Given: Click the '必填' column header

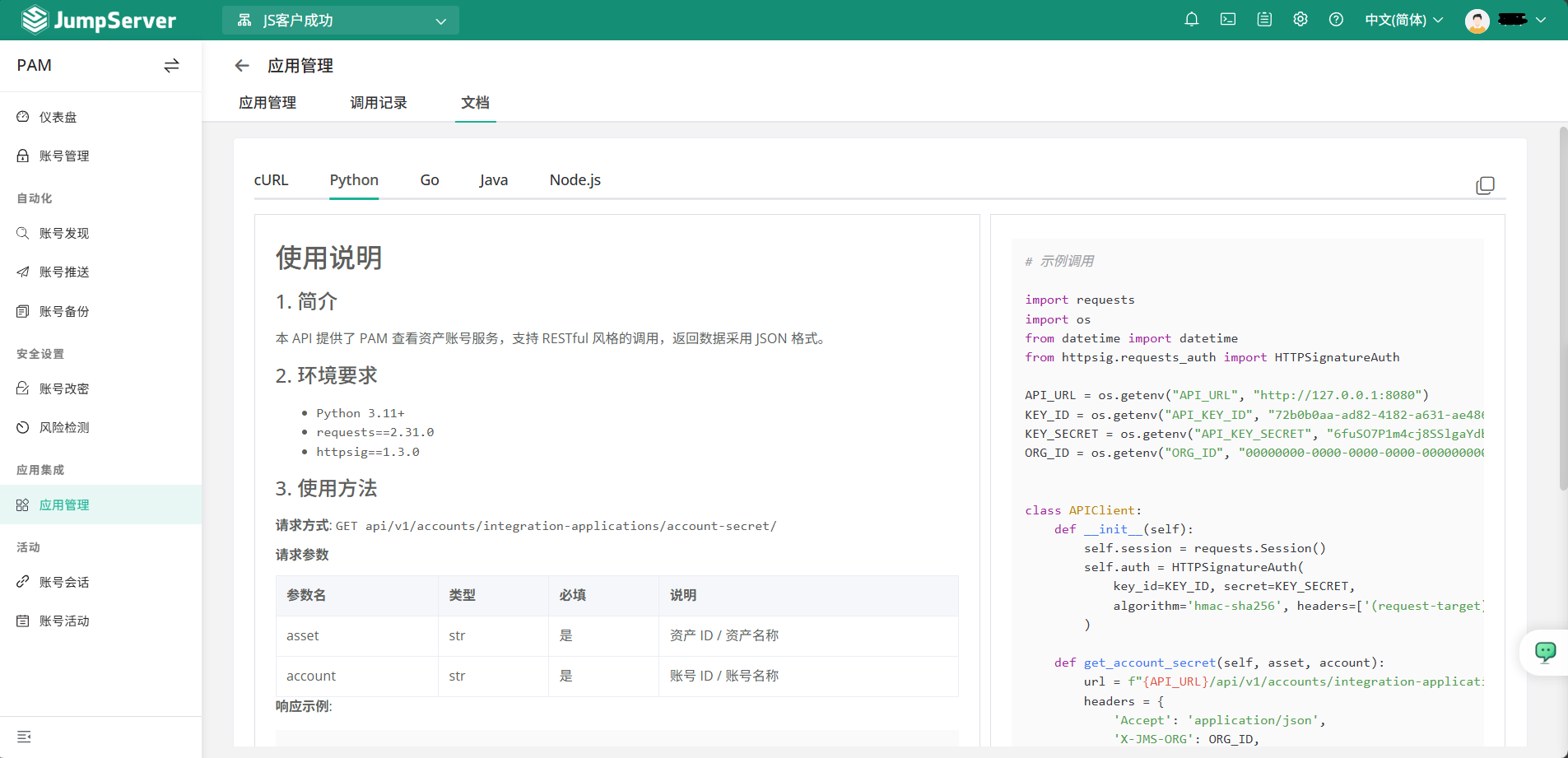Looking at the screenshot, I should coord(603,595).
